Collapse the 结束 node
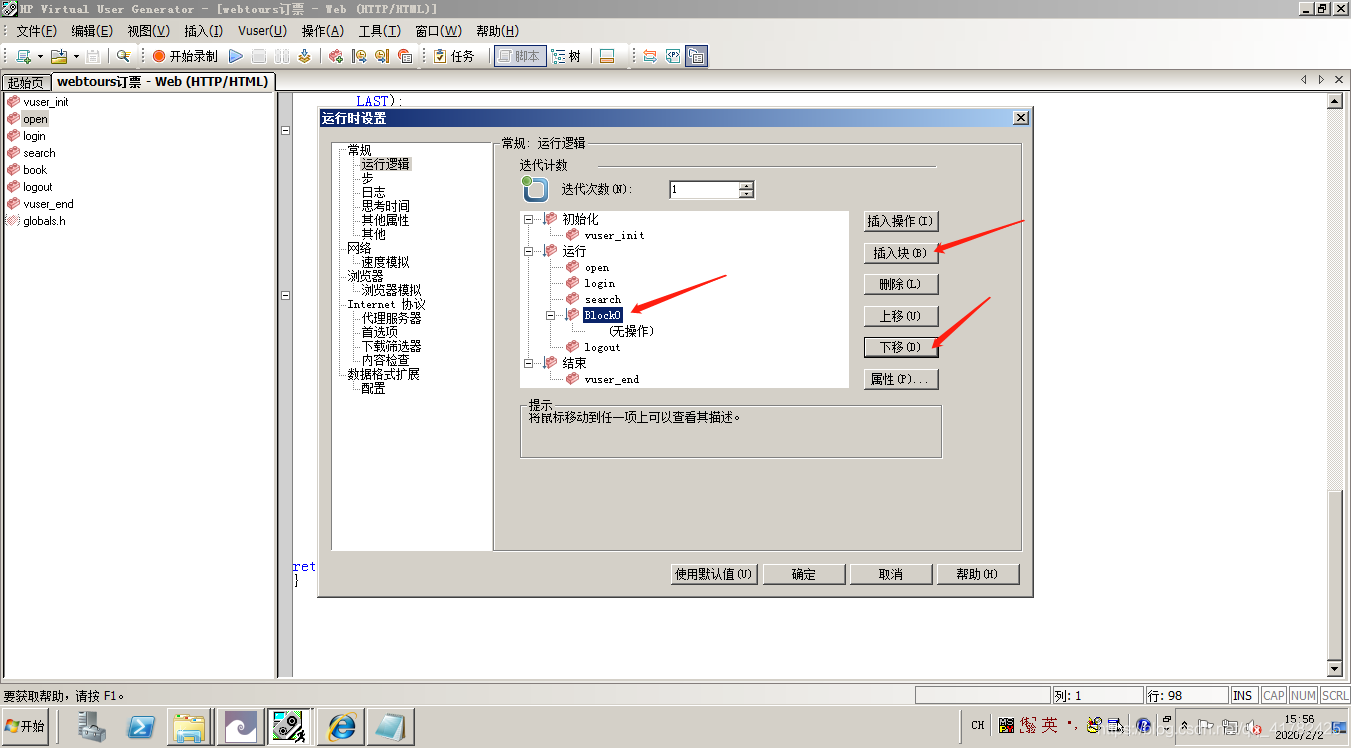The image size is (1351, 748). tap(528, 363)
